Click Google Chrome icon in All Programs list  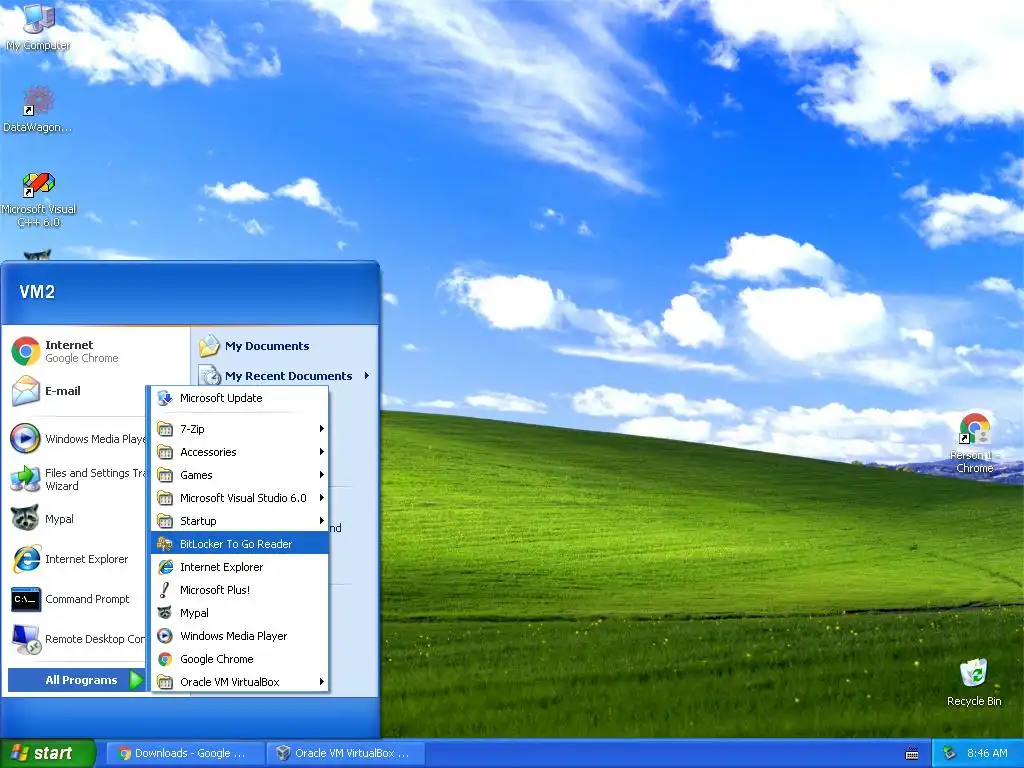click(x=165, y=659)
